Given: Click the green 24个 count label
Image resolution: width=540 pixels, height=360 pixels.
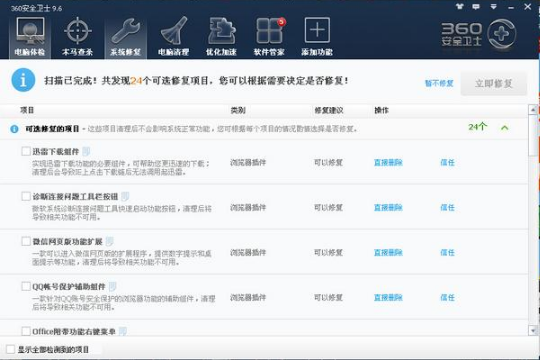Looking at the screenshot, I should pos(478,127).
